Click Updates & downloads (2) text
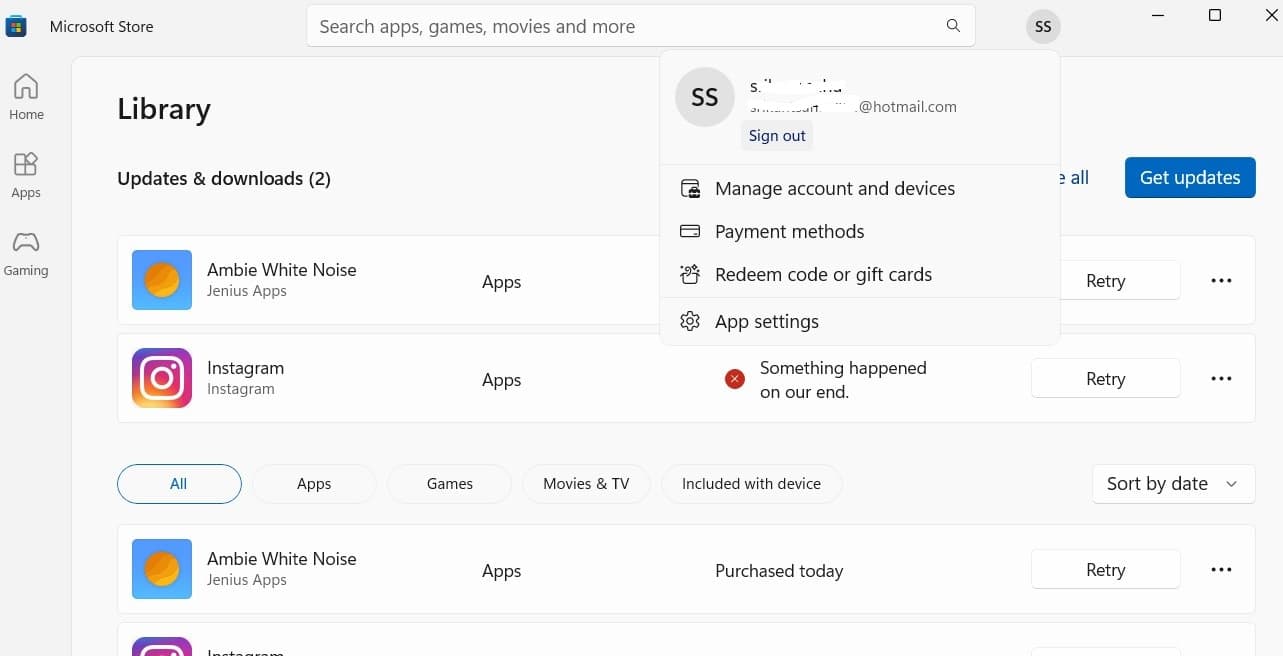1283x656 pixels. click(224, 178)
